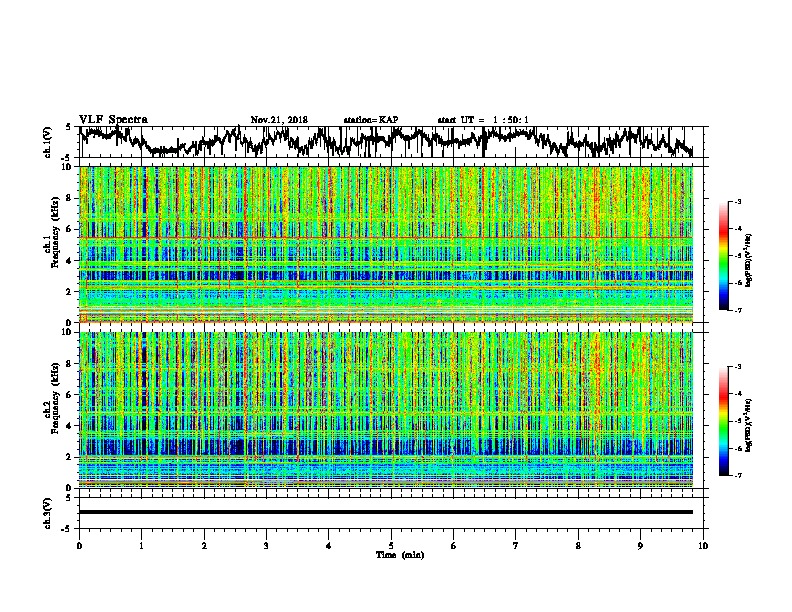Click the ch.2 spectrogram color scale bar
Screen dimensions: 792x612
(723, 421)
